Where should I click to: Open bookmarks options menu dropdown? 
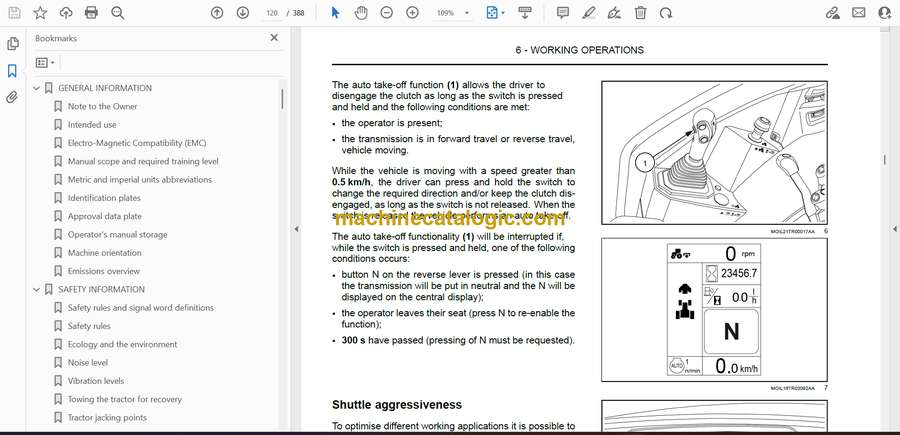click(x=45, y=63)
